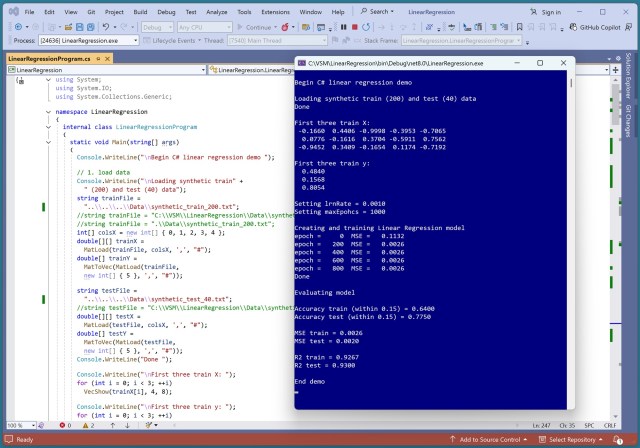Click Add to Source Control
Image resolution: width=640 pixels, height=448 pixels.
[x=490, y=440]
